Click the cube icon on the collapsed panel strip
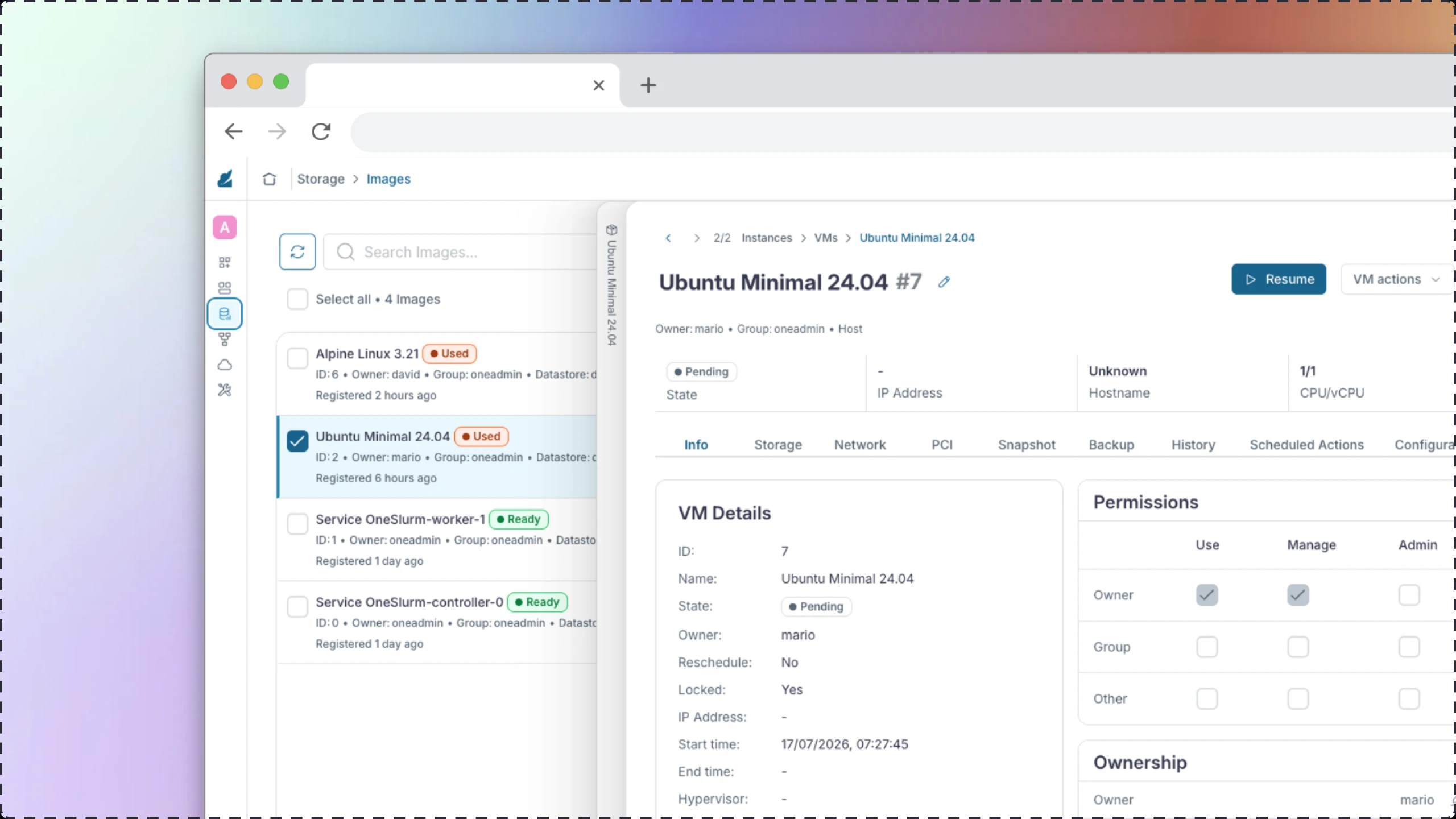 (611, 230)
